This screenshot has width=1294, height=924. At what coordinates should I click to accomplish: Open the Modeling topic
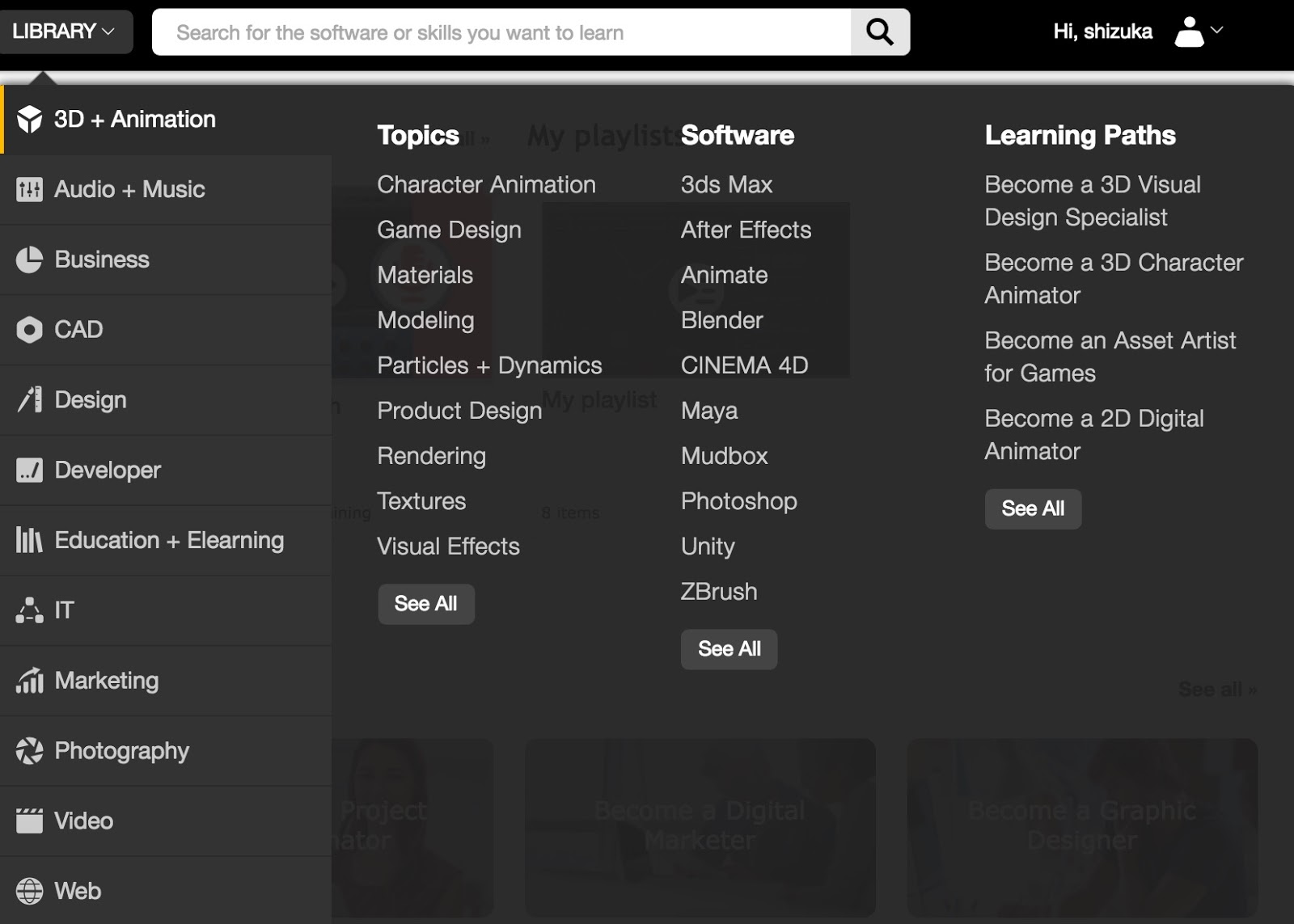[x=425, y=320]
